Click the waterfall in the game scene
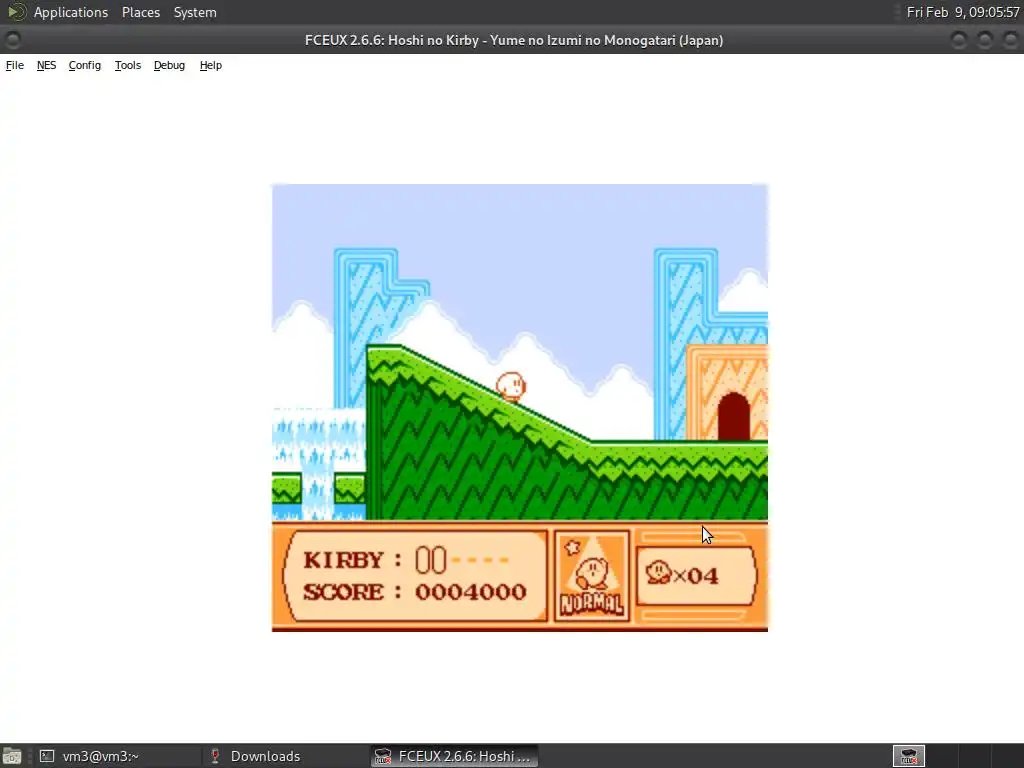 pos(318,462)
